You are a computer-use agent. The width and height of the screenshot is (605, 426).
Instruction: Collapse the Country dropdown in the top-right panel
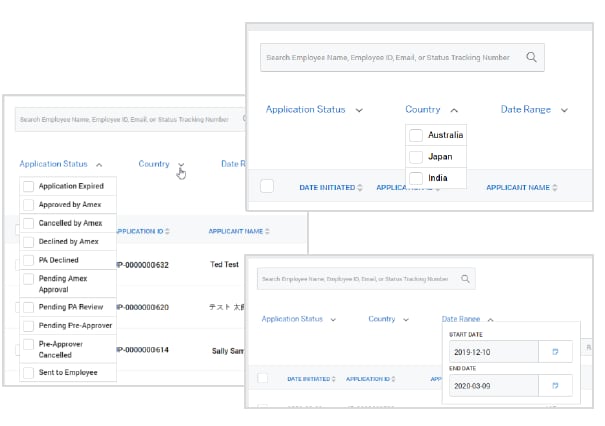(454, 110)
